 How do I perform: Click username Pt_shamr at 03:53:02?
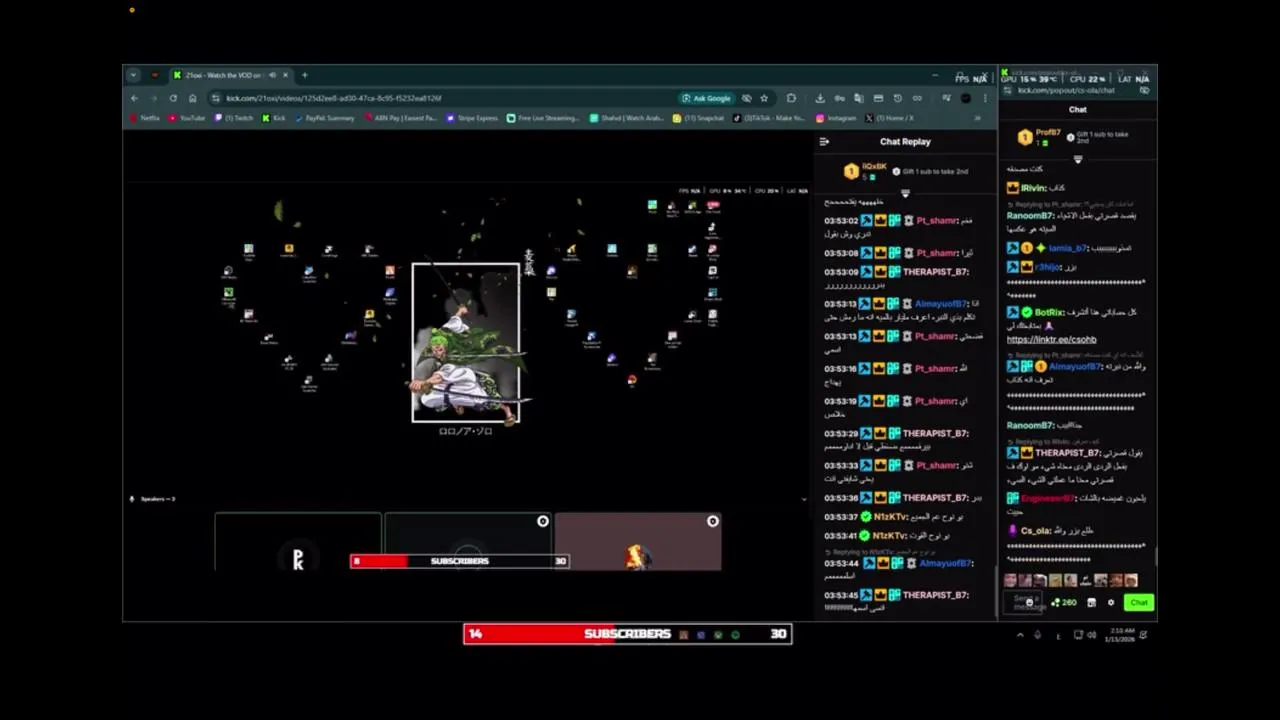[936, 221]
